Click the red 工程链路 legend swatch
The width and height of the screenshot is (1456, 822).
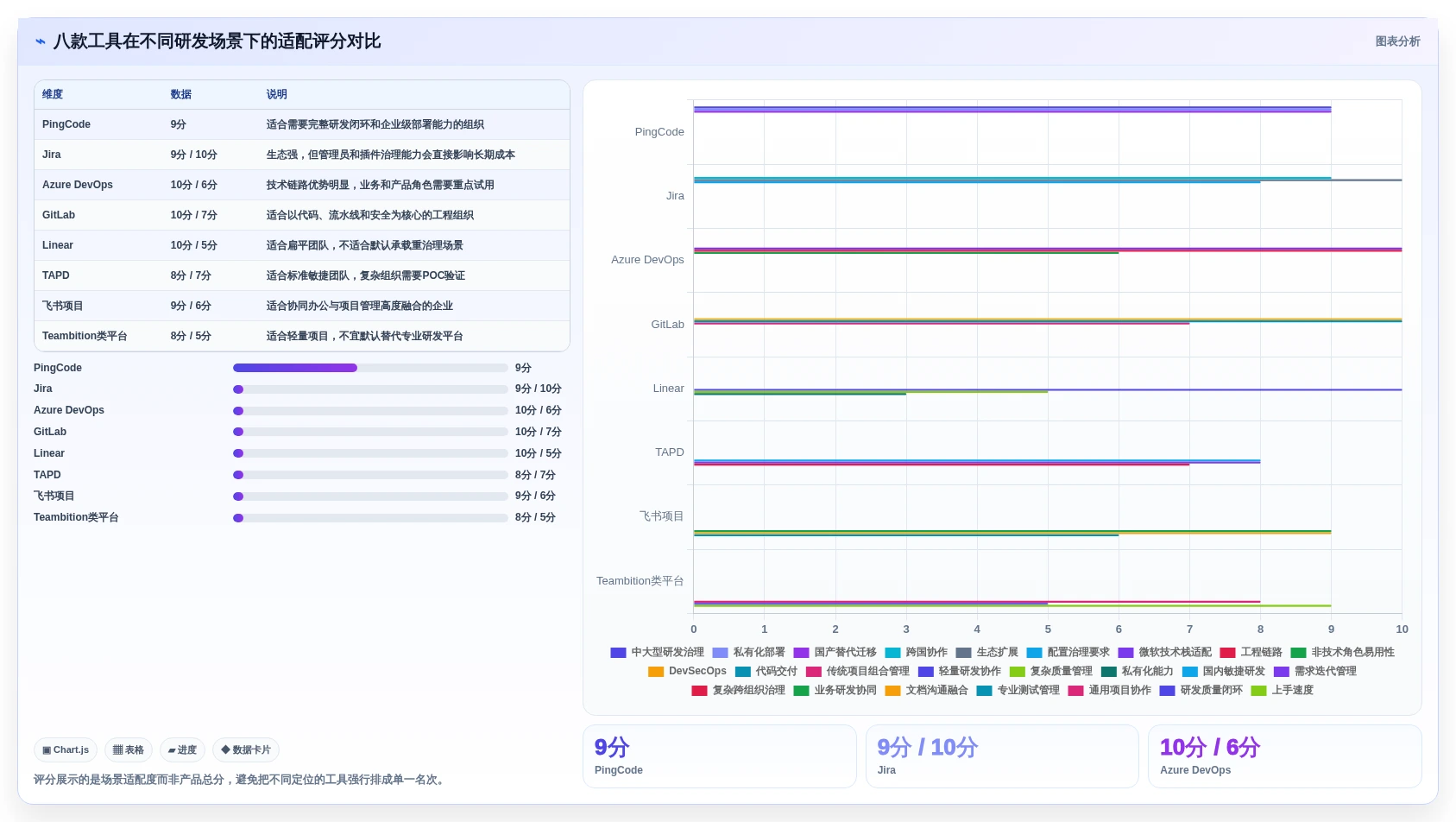coord(1228,653)
